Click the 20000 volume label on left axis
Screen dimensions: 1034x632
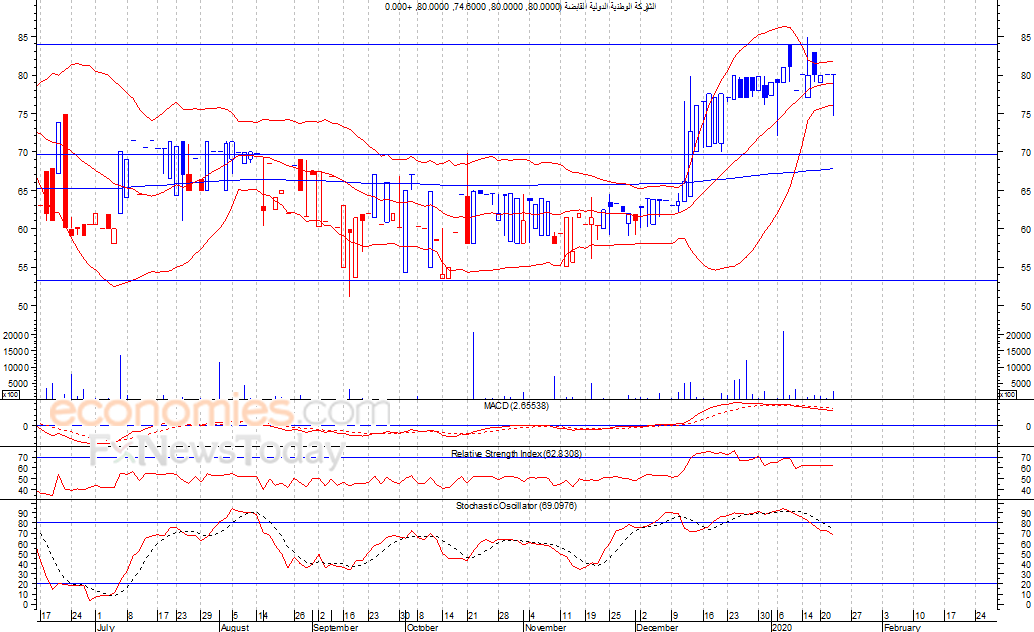coord(16,335)
